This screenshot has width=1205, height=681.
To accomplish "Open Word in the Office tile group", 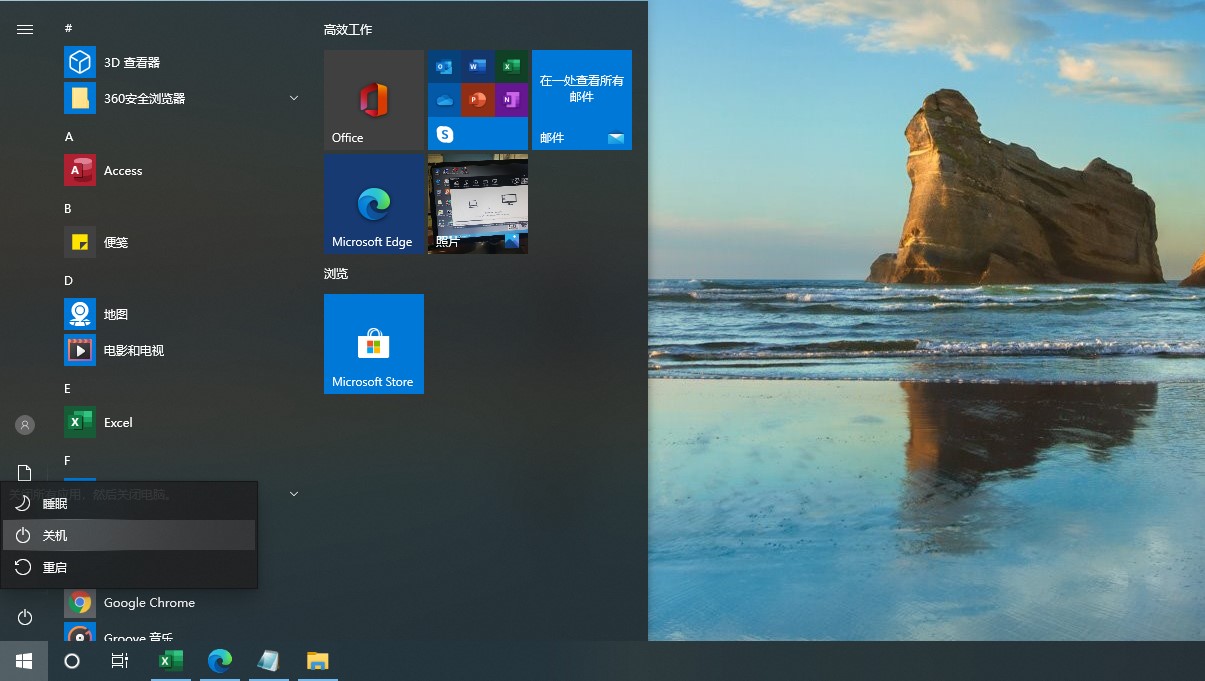I will (478, 67).
